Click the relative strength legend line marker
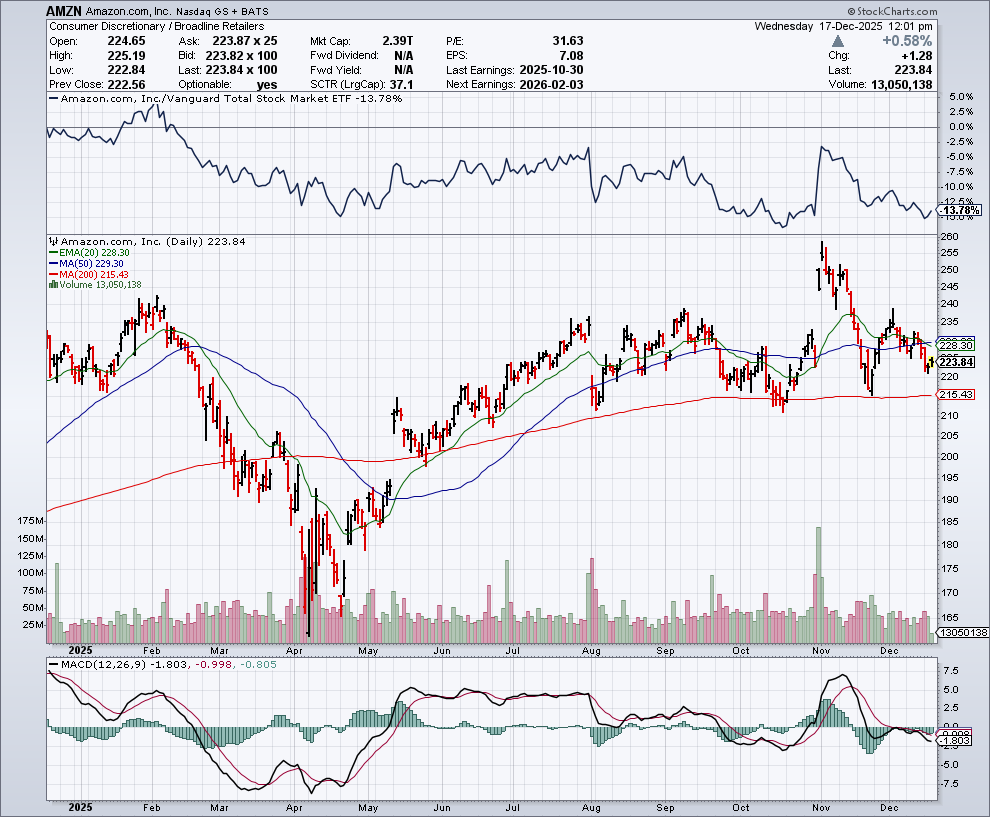 point(53,99)
